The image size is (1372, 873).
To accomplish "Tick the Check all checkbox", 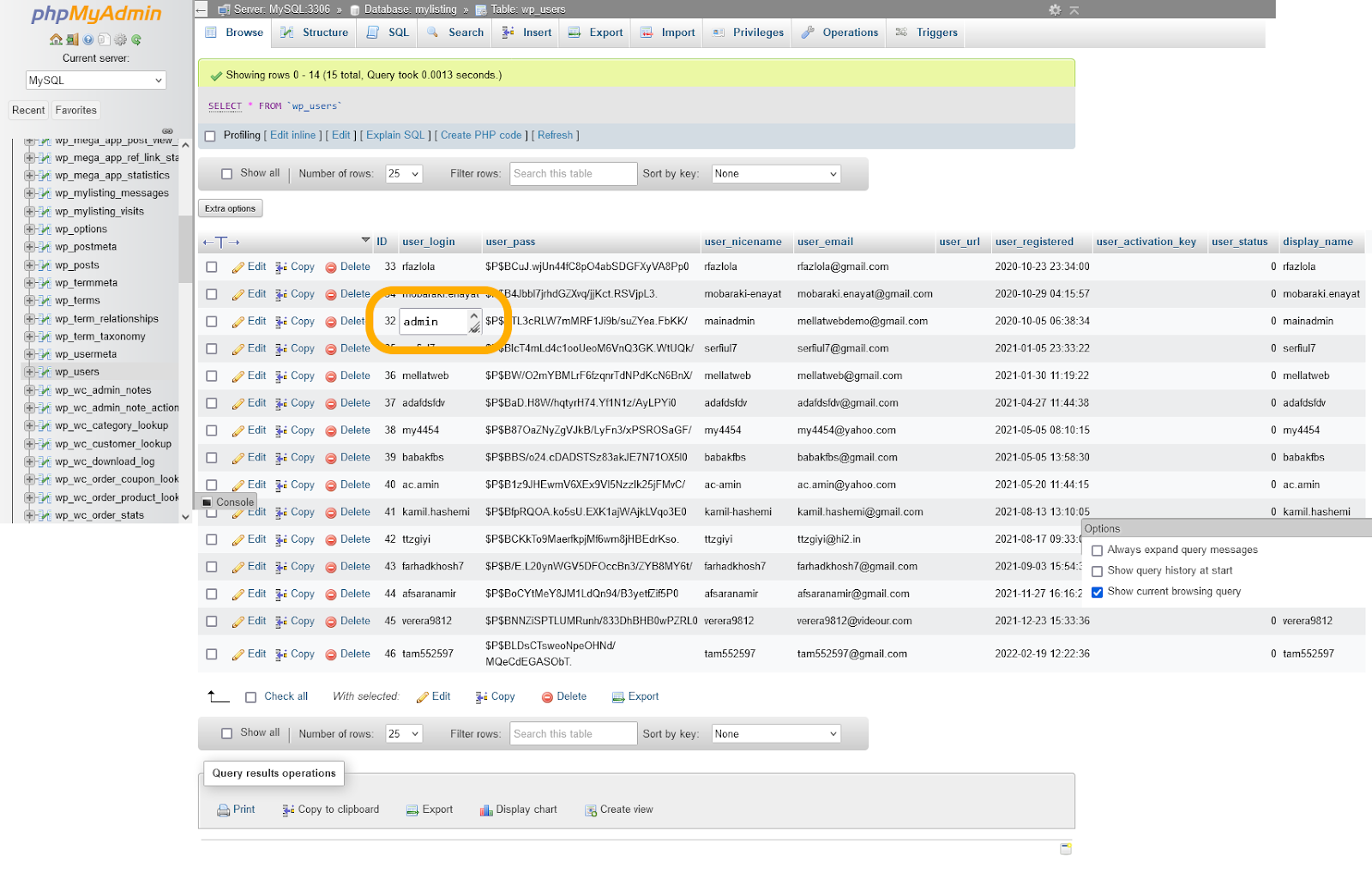I will 251,697.
